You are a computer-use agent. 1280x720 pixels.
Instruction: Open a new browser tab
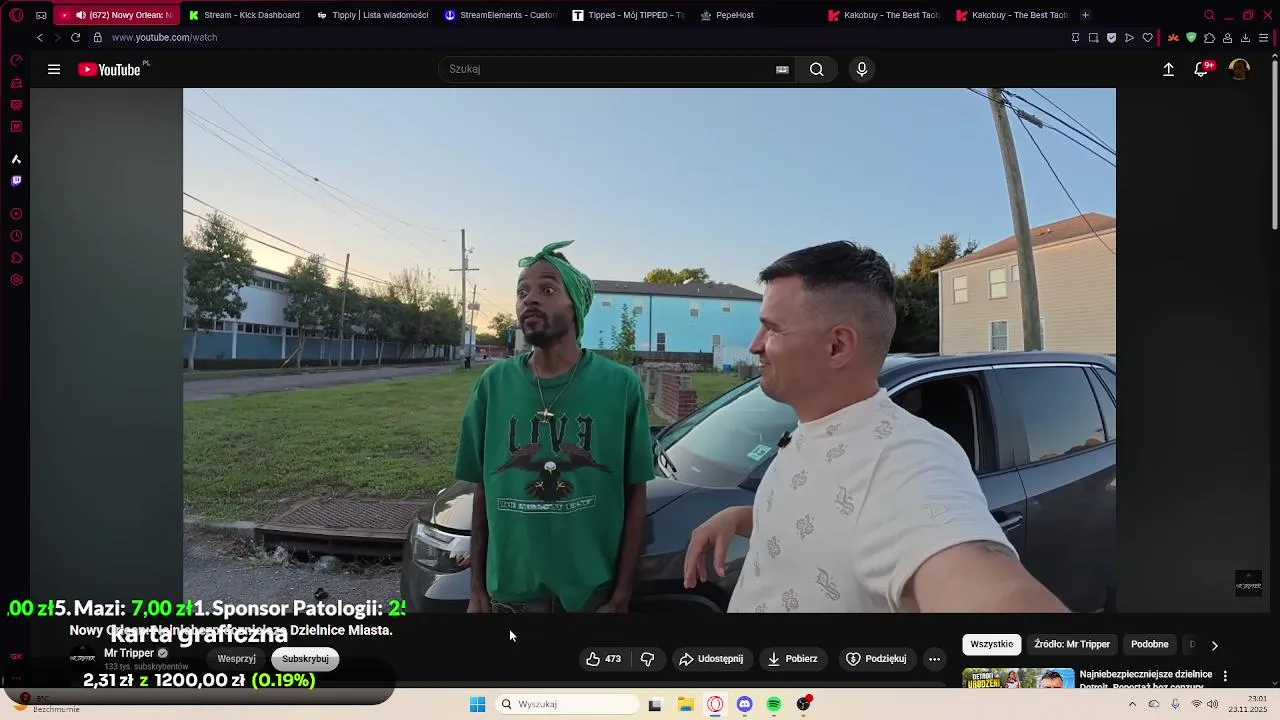pyautogui.click(x=1085, y=15)
